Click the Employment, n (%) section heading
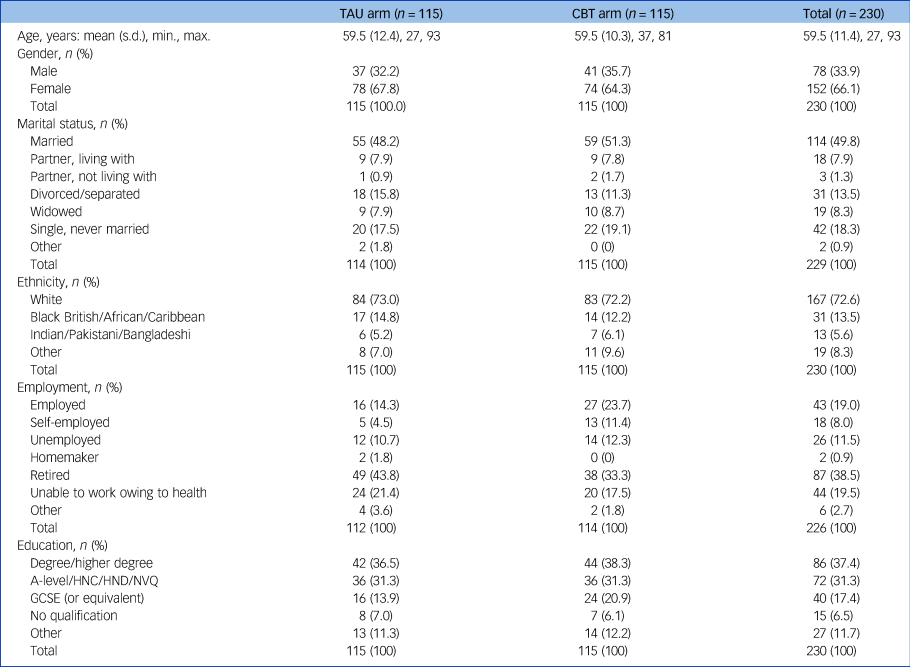Image resolution: width=910 pixels, height=667 pixels. click(68, 387)
